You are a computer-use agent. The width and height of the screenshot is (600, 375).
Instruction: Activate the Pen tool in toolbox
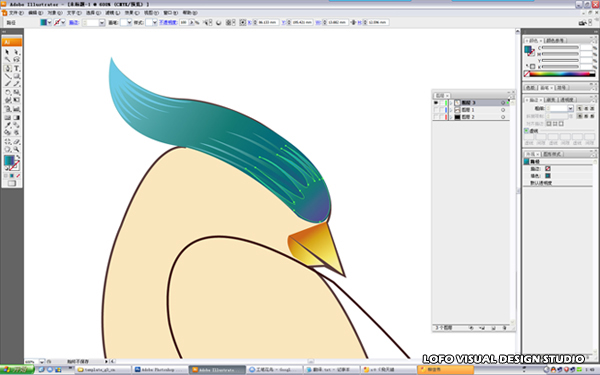(7, 68)
